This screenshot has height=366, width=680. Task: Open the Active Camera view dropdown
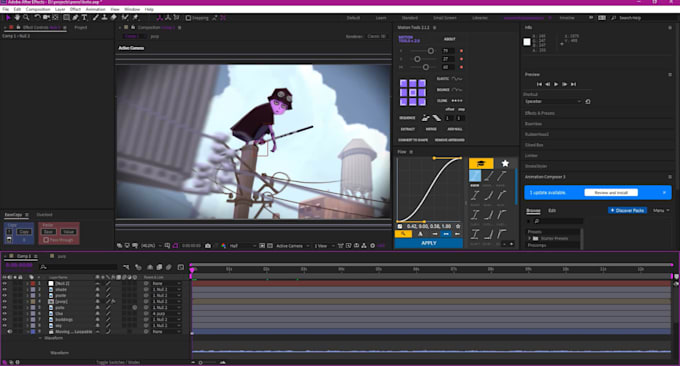click(292, 246)
